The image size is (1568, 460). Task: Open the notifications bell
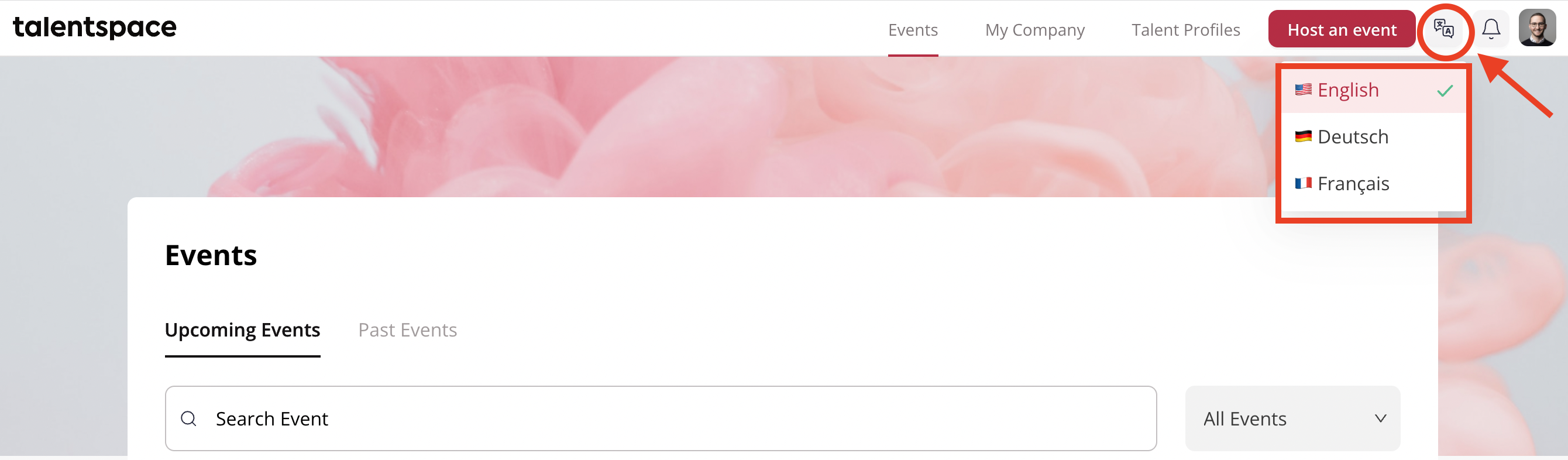tap(1491, 29)
